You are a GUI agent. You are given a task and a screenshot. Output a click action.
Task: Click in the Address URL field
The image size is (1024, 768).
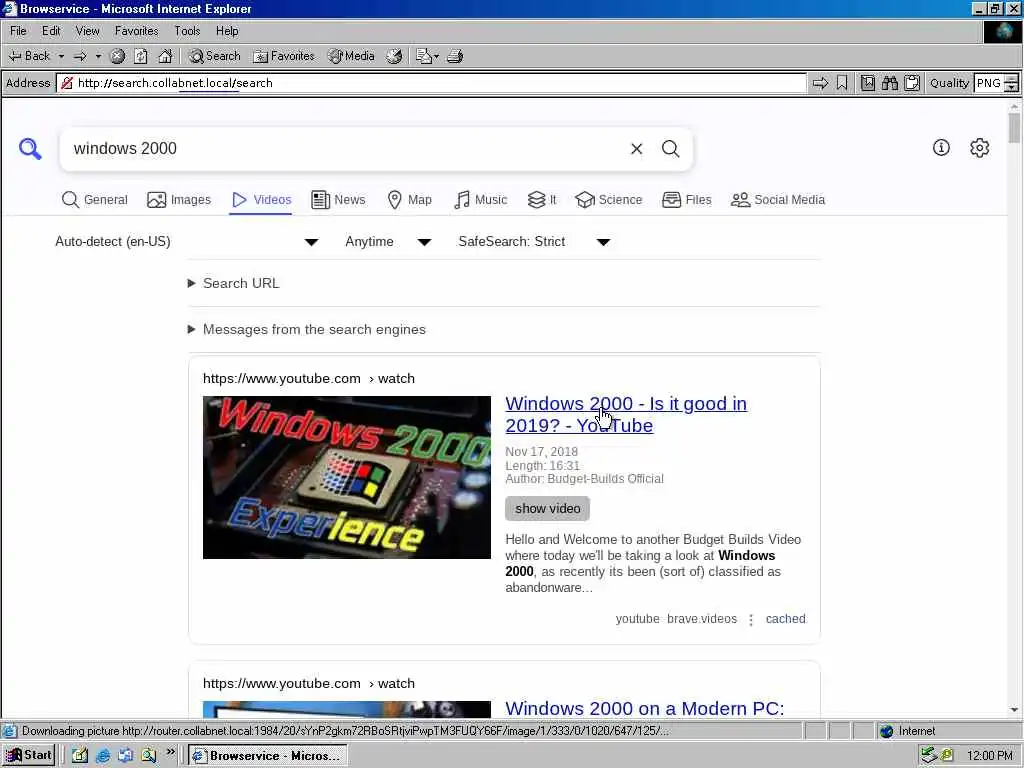[x=432, y=83]
